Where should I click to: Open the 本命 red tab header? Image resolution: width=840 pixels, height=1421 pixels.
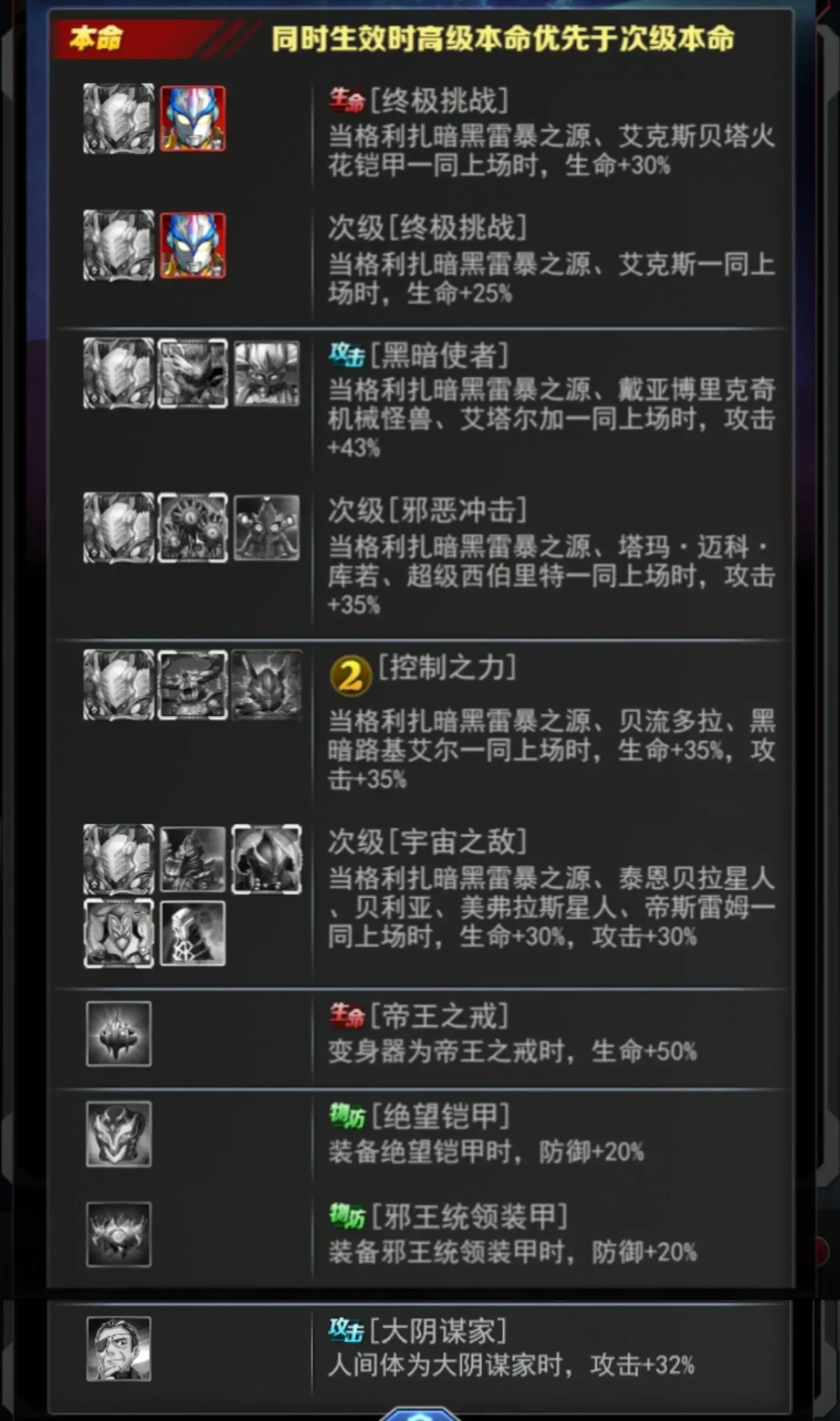(96, 39)
